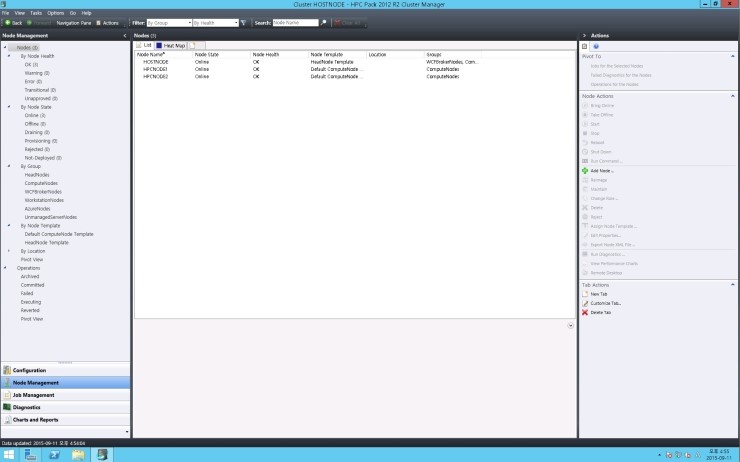The height and width of the screenshot is (462, 740).
Task: Expand the details pane down-arrow button
Action: point(571,326)
